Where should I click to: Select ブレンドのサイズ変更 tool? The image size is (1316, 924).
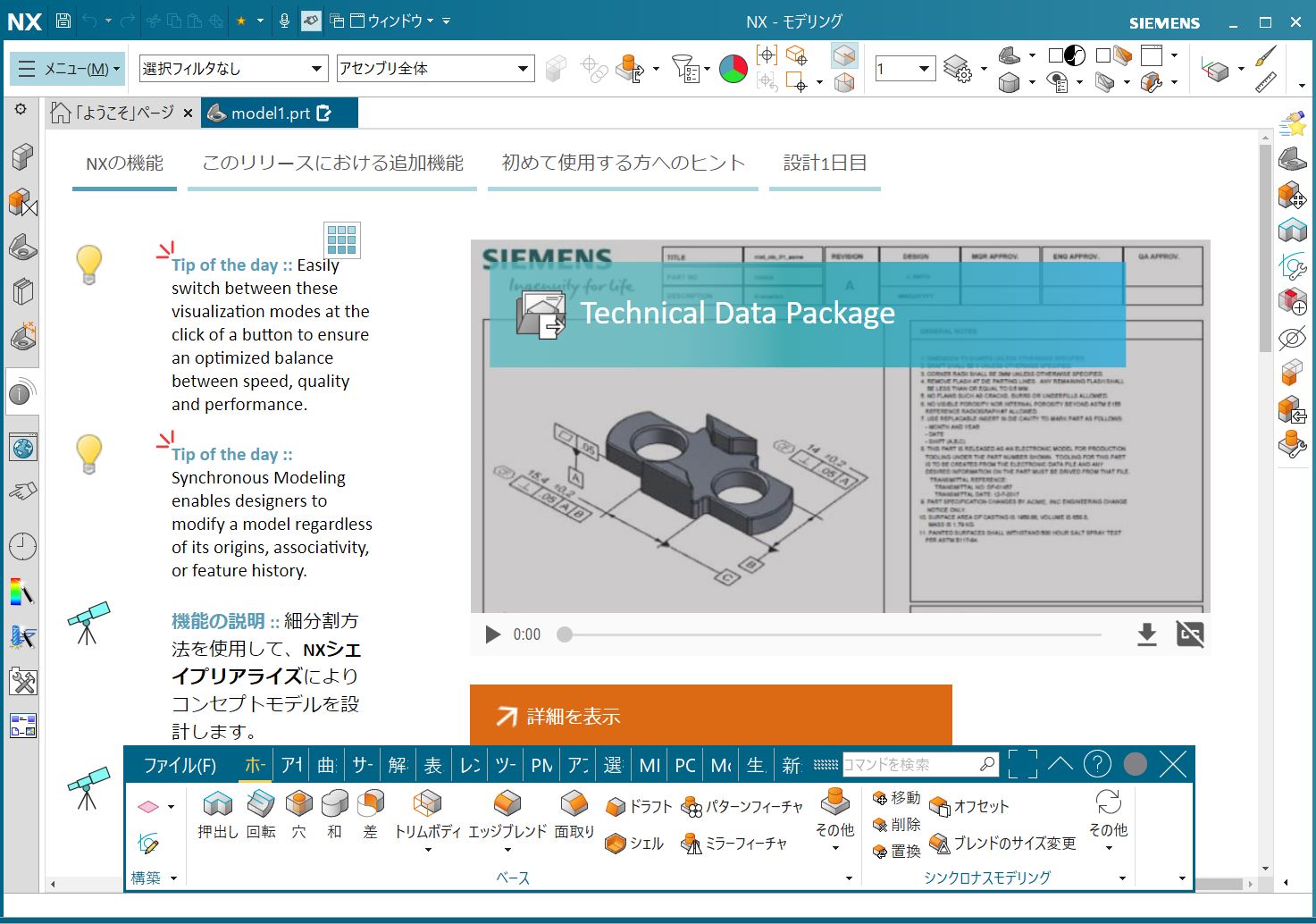click(x=1002, y=843)
